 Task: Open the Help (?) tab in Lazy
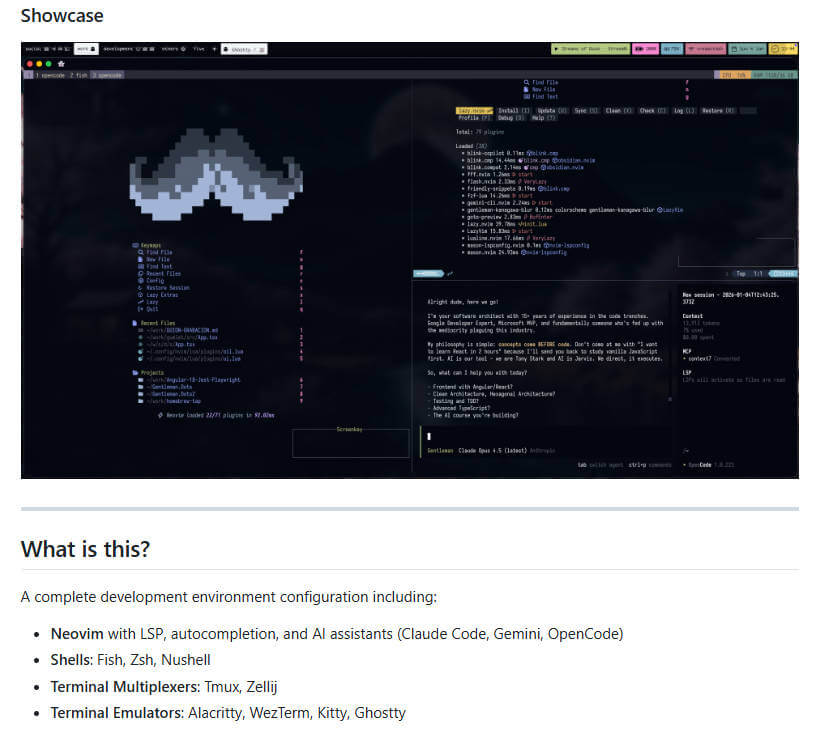tap(543, 118)
